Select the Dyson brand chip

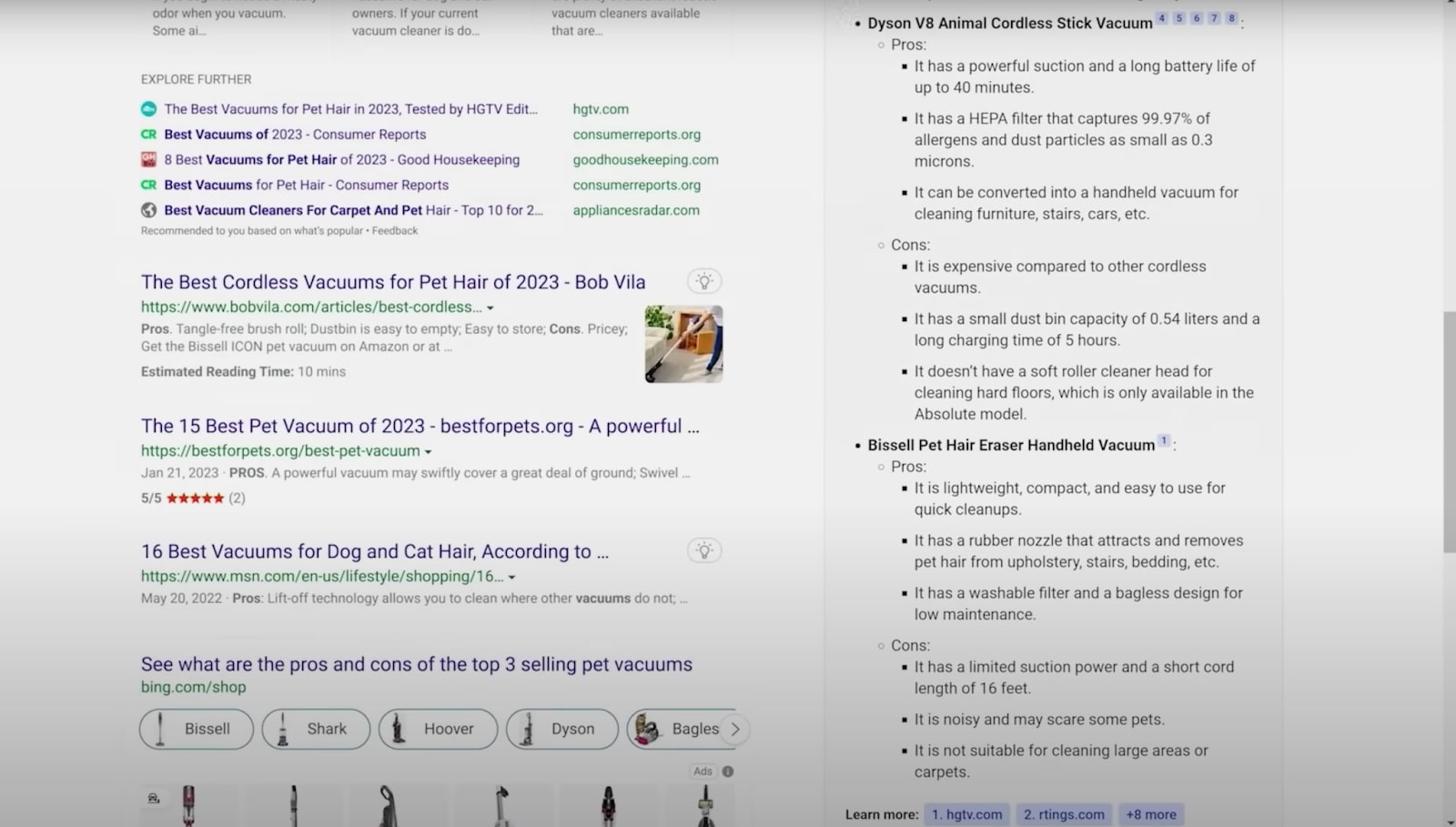point(561,729)
